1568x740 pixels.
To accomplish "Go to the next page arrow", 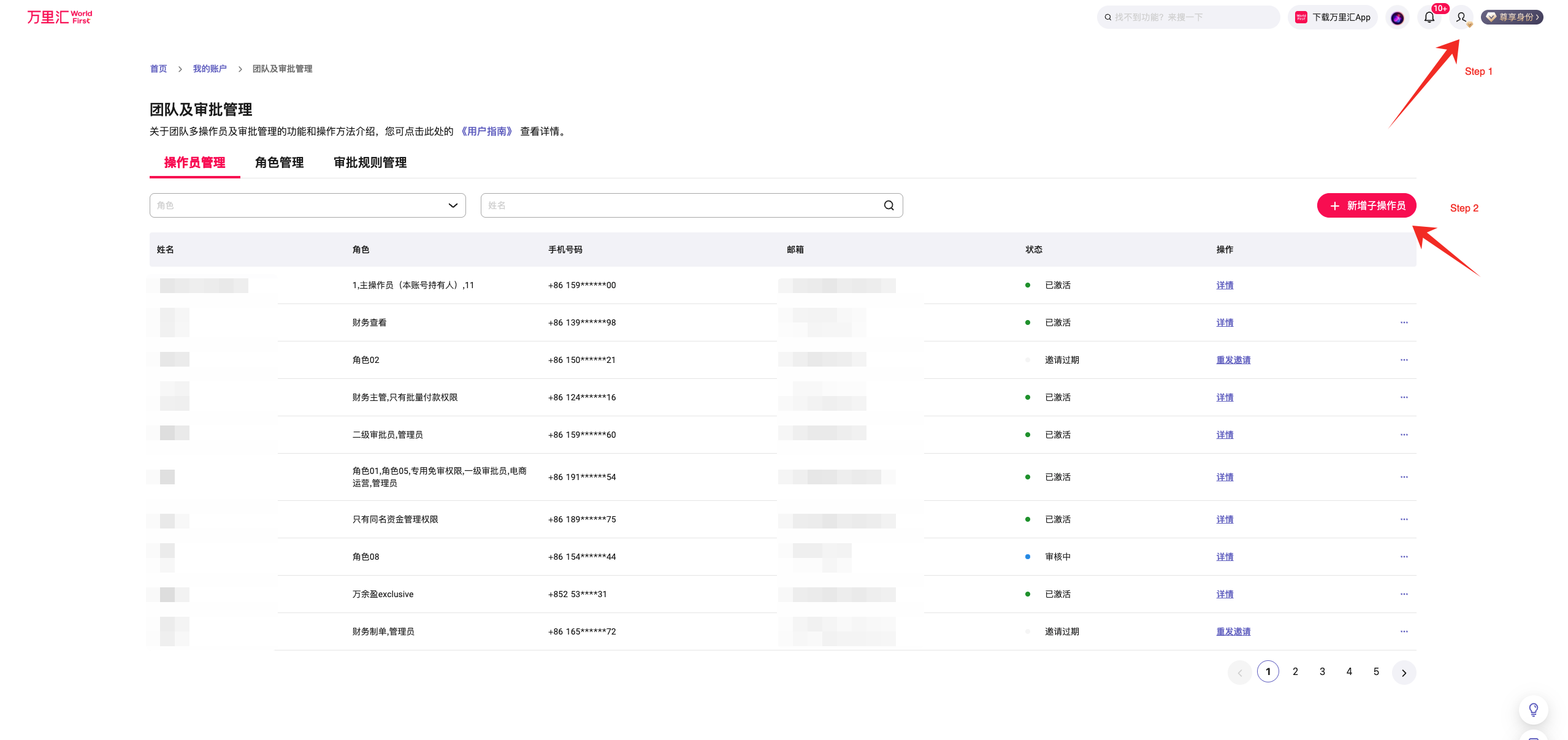I will (x=1404, y=673).
